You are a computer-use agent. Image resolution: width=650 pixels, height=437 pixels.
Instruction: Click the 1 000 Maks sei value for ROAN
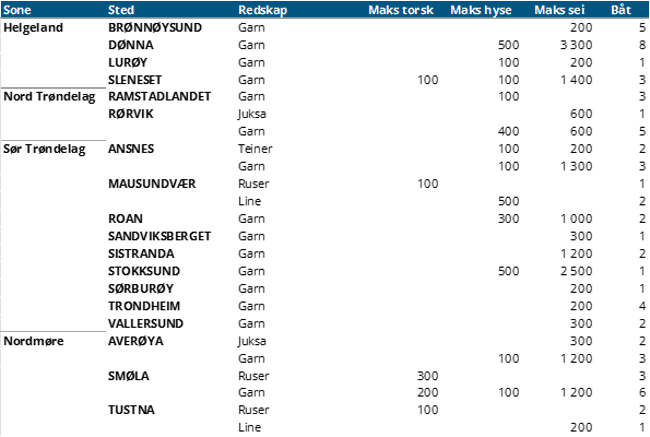coord(576,218)
